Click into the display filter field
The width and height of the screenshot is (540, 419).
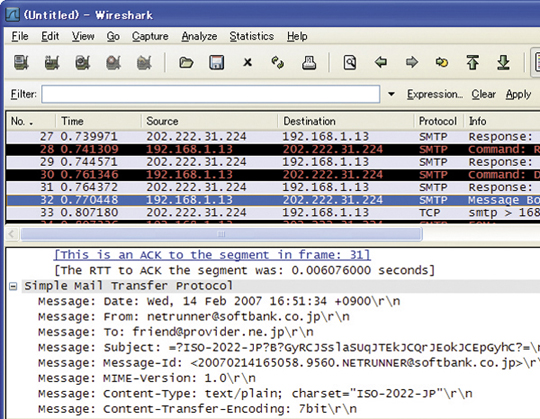210,94
